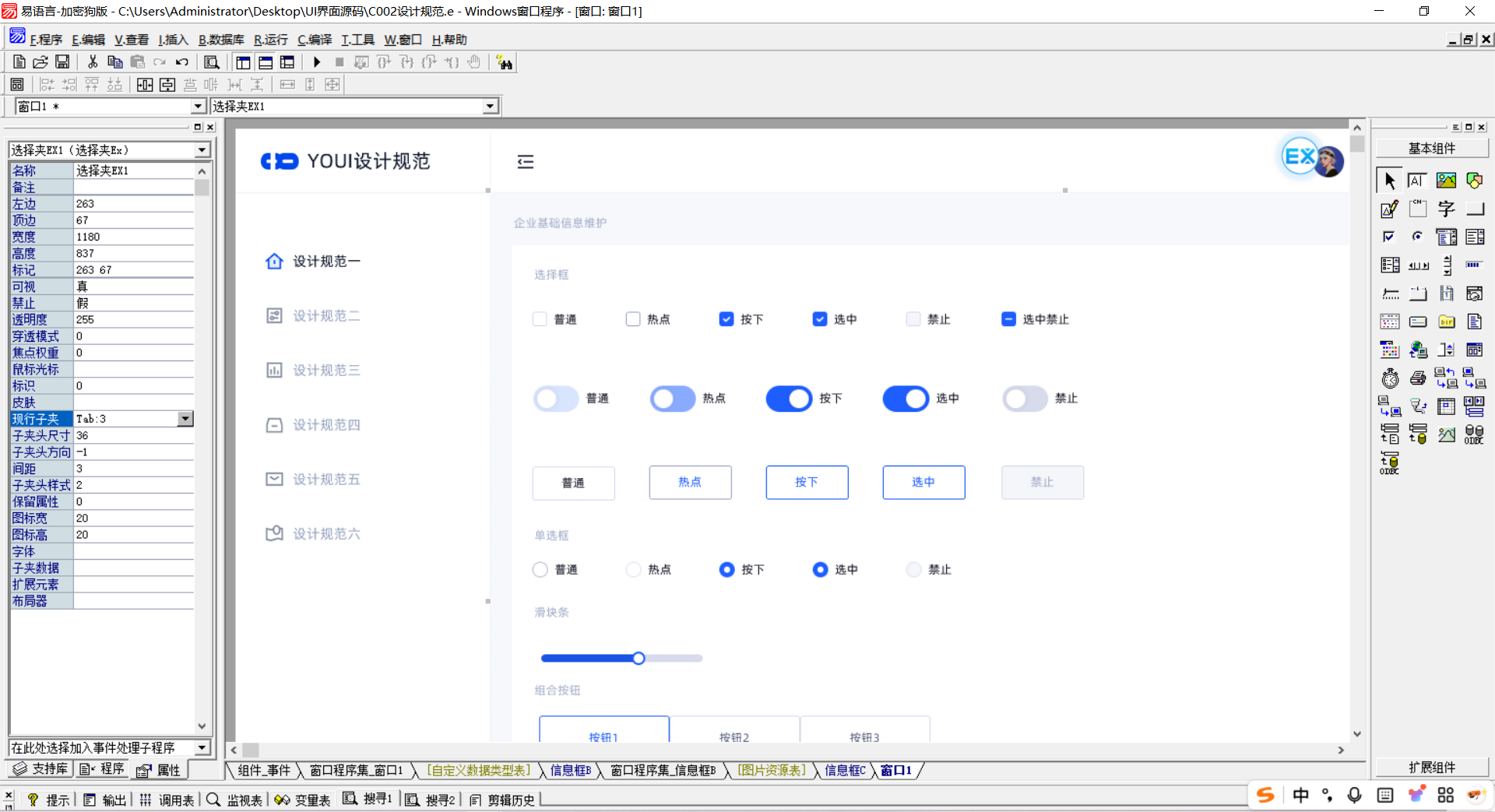
Task: Expand the 现行子夹 Tab:3 dropdown
Action: click(185, 419)
